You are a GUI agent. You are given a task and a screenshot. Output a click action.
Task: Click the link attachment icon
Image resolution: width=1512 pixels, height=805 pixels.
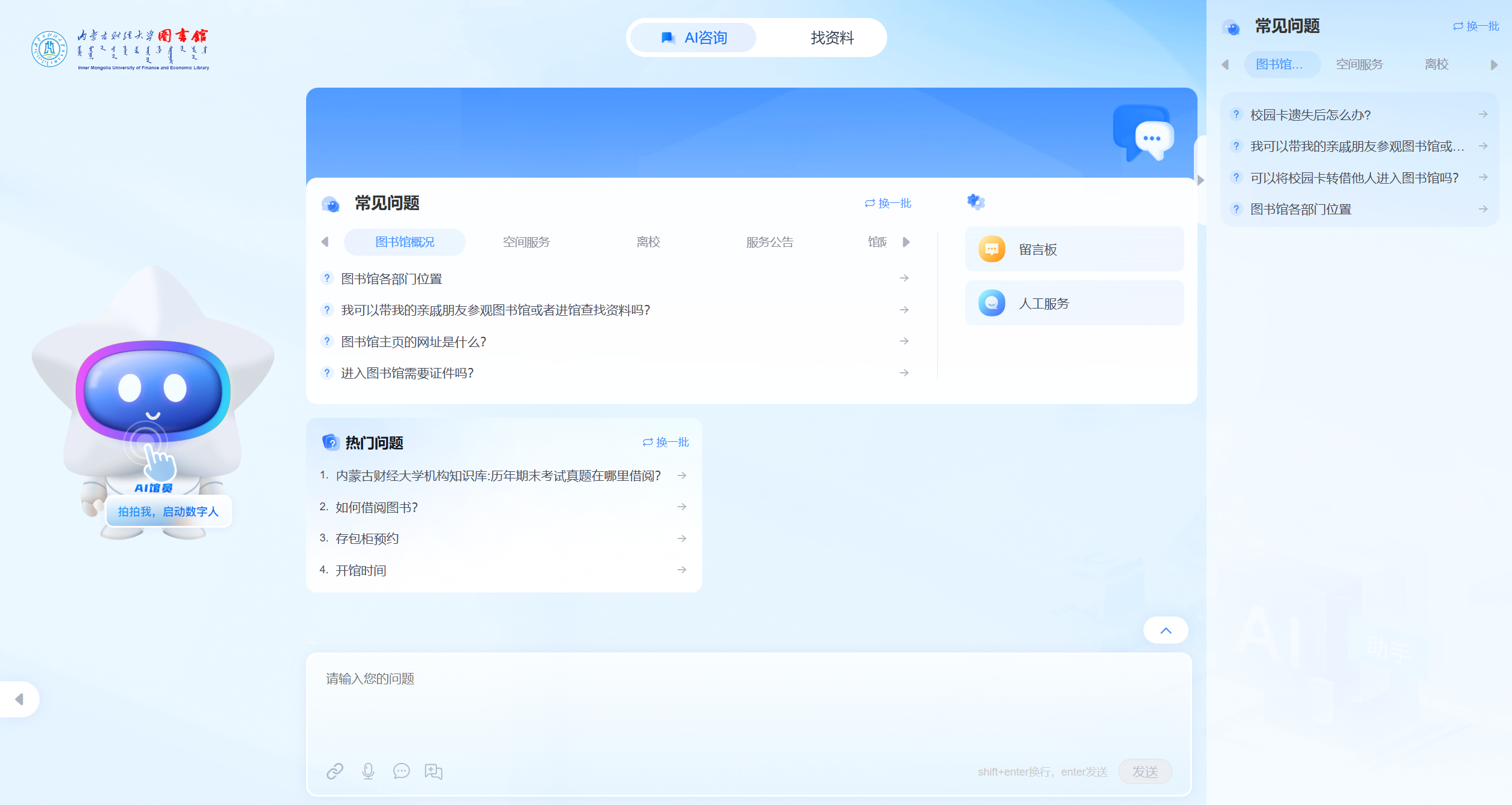point(334,771)
